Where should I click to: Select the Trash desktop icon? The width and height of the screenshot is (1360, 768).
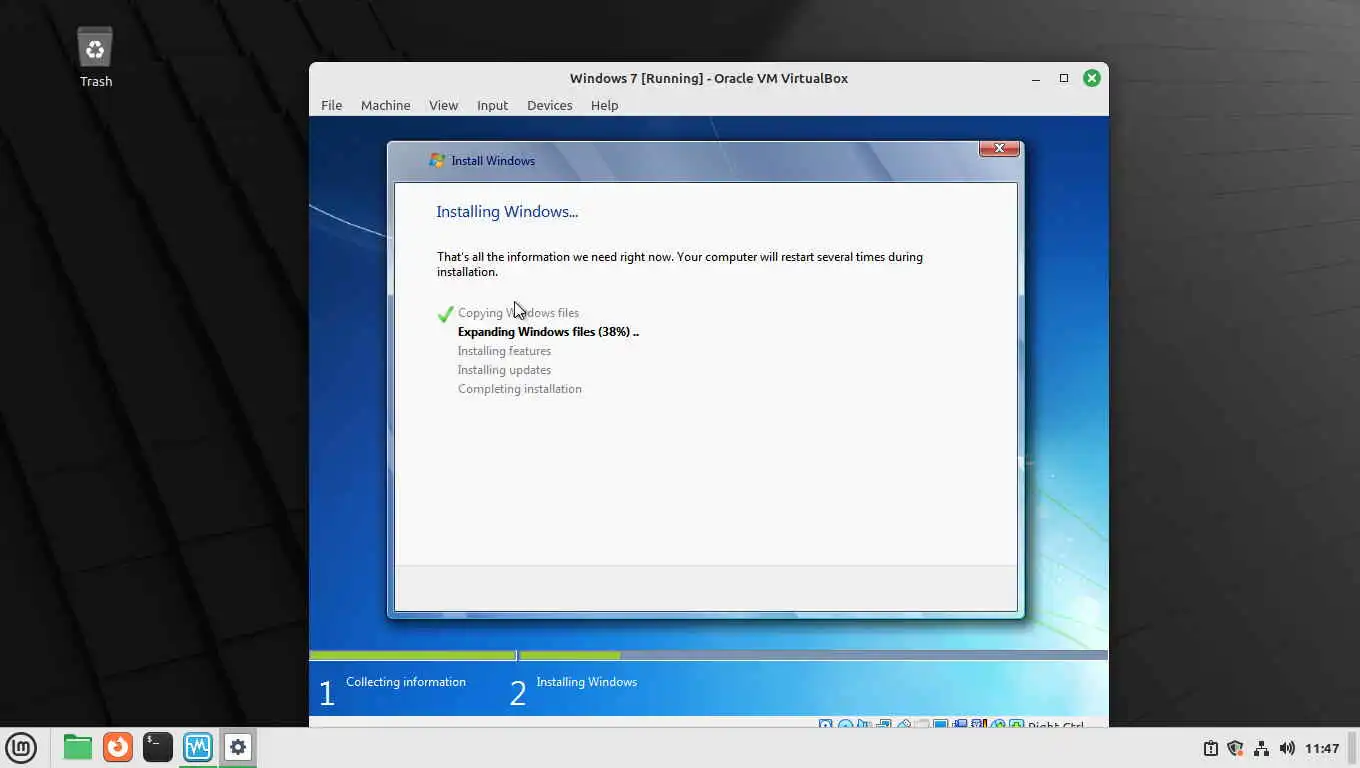pos(95,57)
